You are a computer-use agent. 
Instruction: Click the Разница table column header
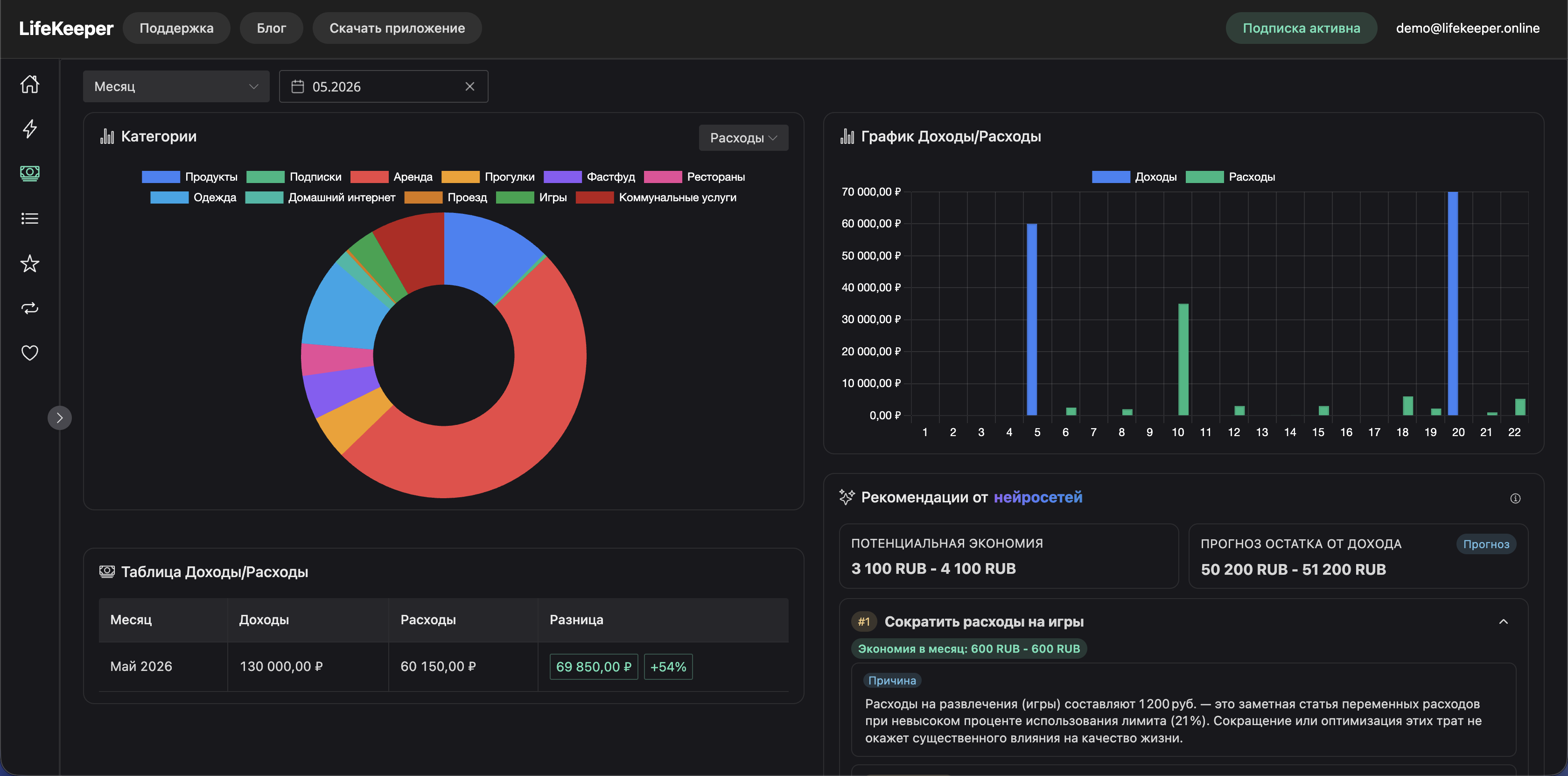click(x=664, y=620)
